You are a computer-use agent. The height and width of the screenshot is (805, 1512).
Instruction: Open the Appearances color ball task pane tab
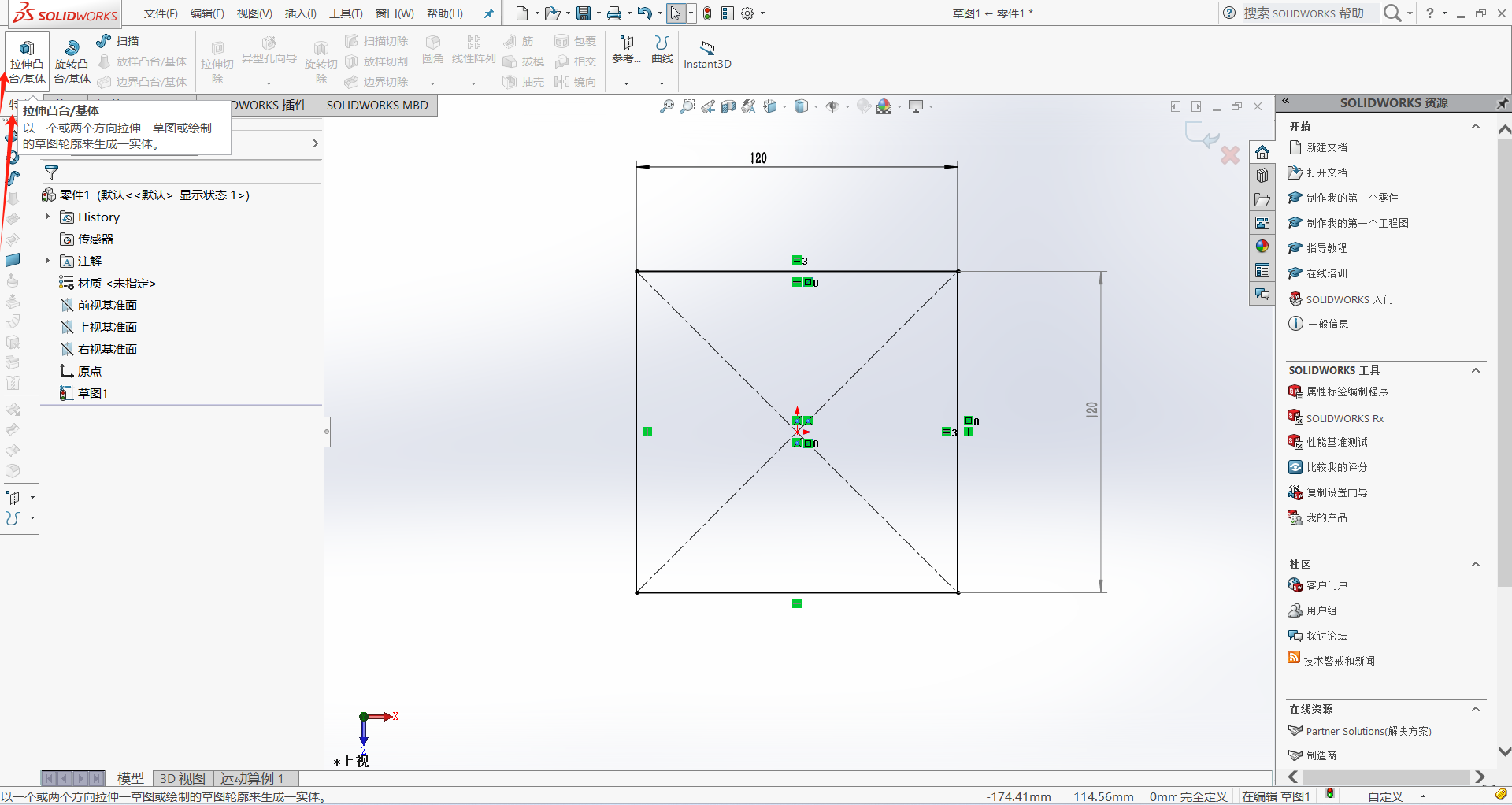[1262, 247]
